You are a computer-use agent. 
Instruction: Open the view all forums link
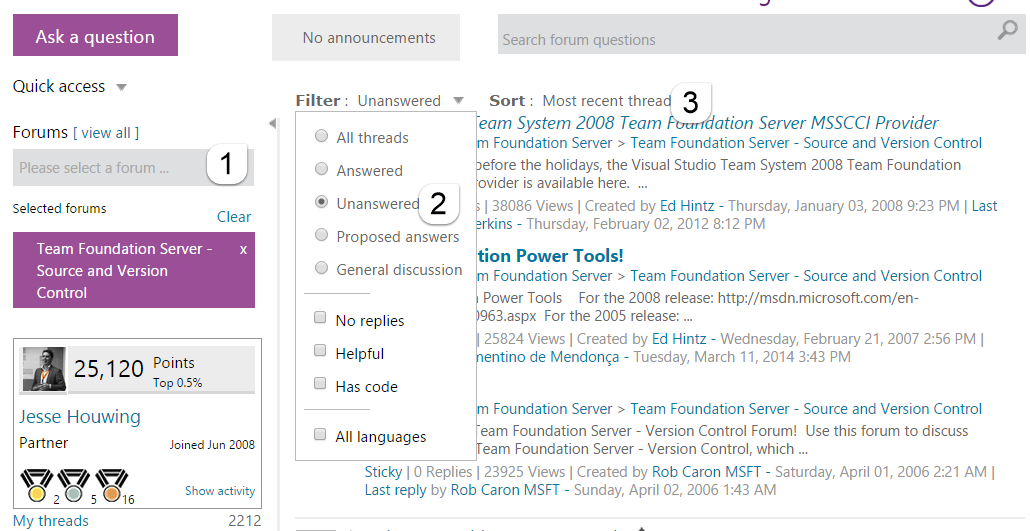click(x=106, y=133)
